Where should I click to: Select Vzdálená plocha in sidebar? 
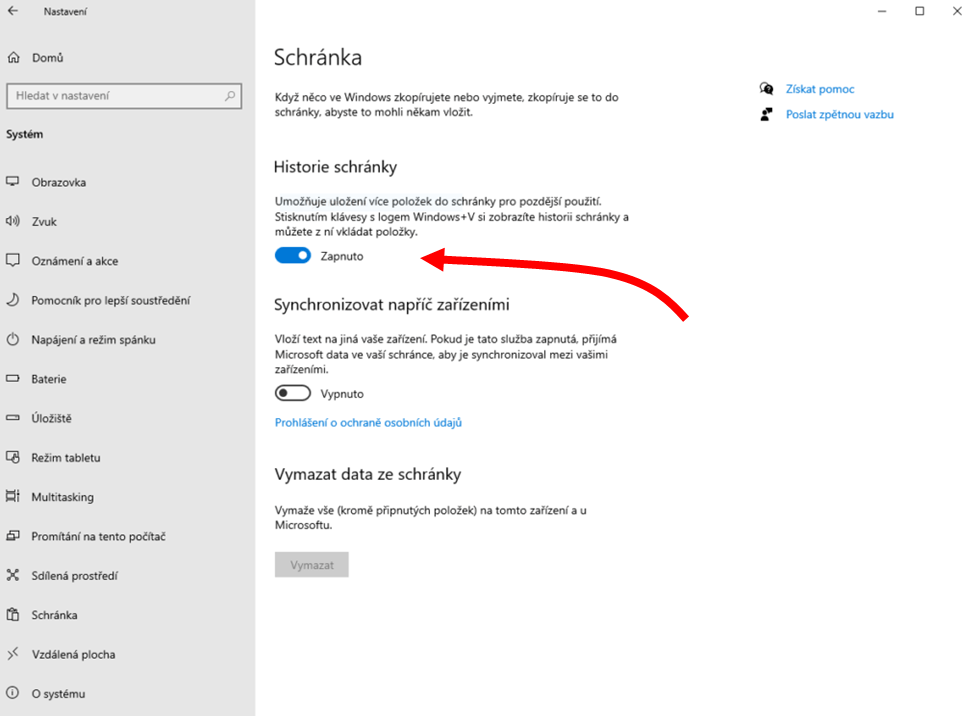(x=73, y=654)
